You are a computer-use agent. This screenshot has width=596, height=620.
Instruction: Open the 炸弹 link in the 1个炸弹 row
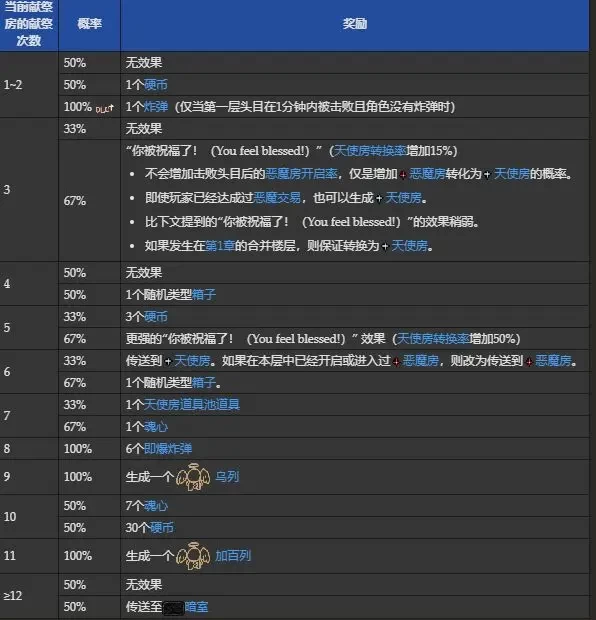tap(156, 107)
